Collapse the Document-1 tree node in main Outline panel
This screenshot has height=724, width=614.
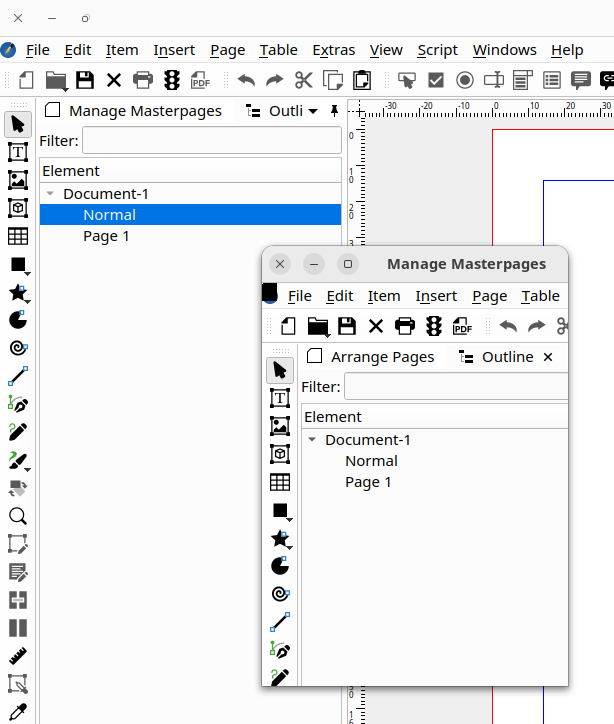point(50,194)
